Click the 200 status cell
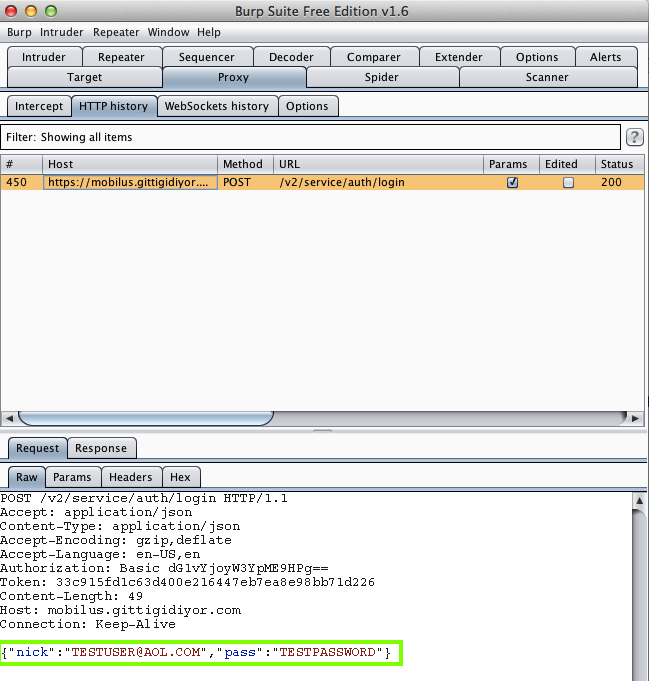The width and height of the screenshot is (649, 681). tap(619, 182)
